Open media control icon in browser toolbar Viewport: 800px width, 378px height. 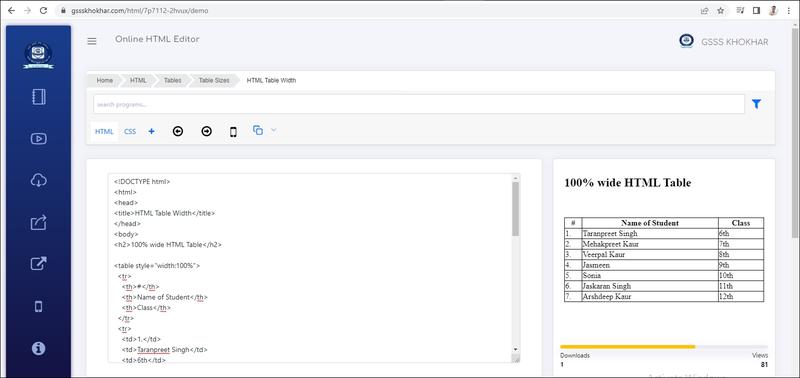coord(740,10)
